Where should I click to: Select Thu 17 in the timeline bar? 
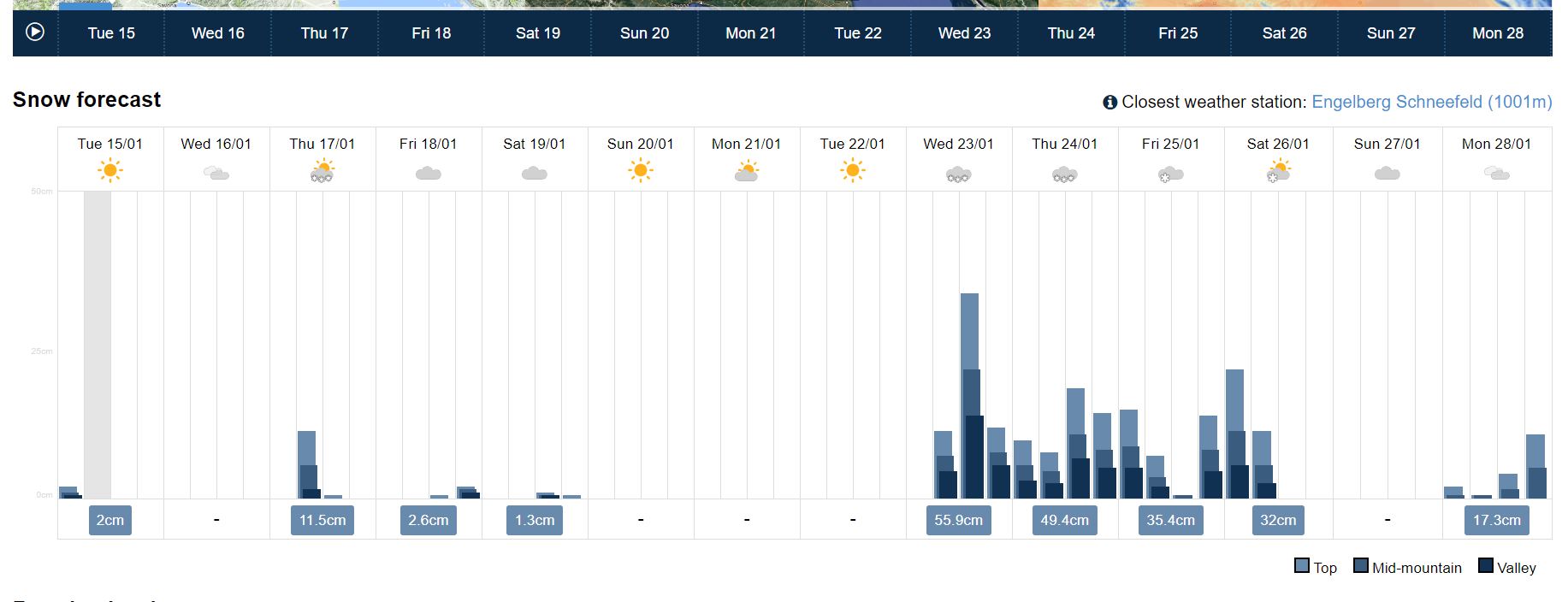tap(324, 33)
